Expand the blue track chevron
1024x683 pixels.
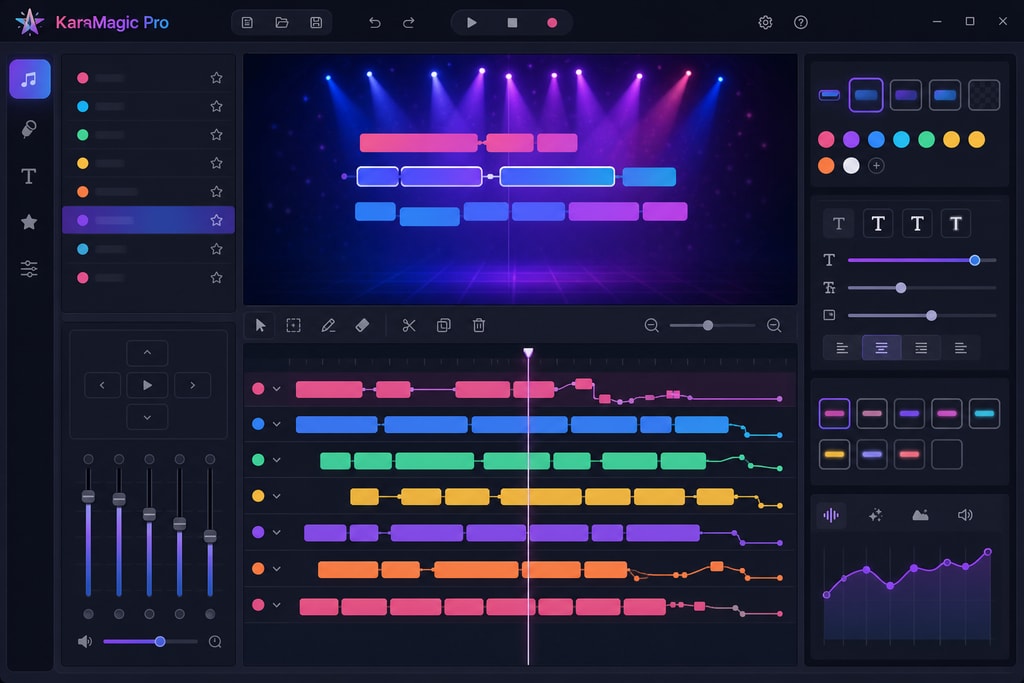276,424
